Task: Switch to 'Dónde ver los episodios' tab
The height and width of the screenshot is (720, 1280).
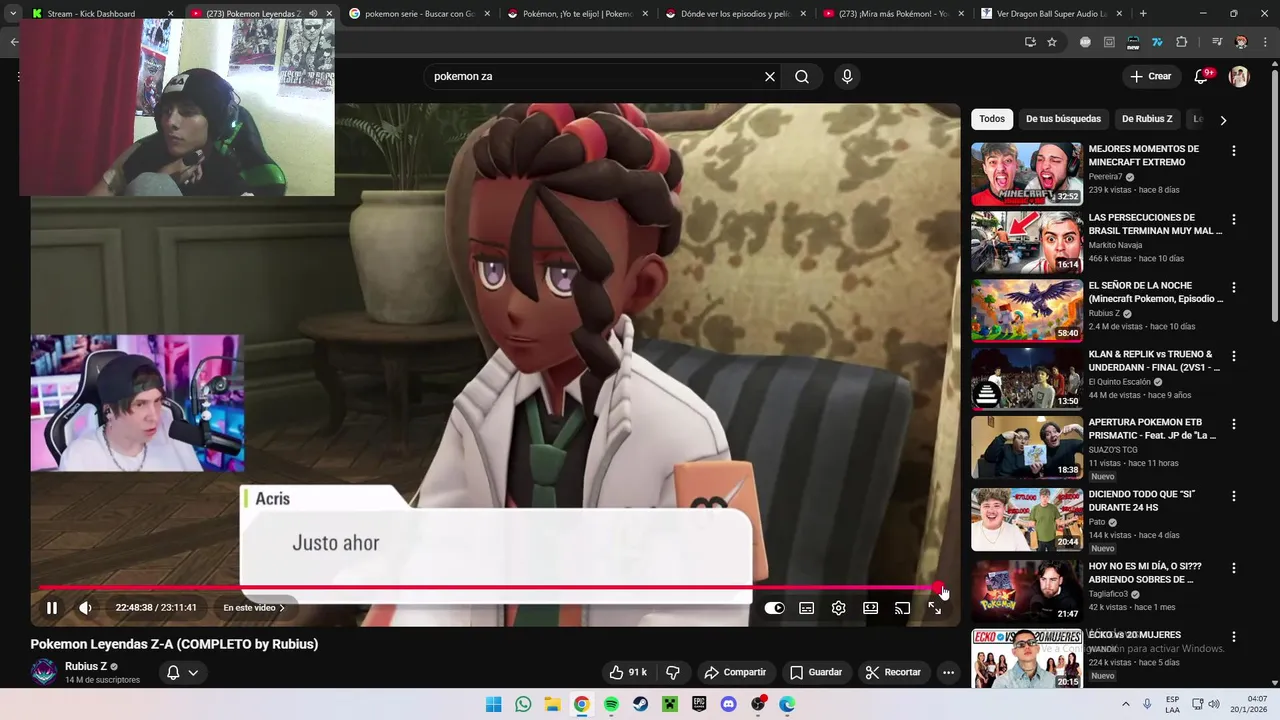Action: point(736,14)
